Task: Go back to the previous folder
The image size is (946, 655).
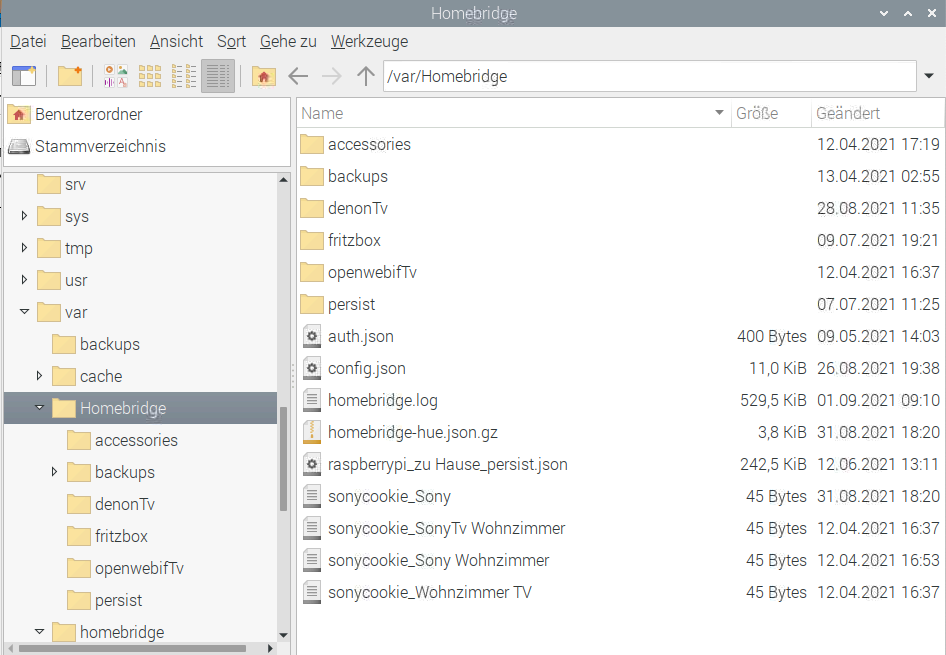Action: [x=298, y=76]
